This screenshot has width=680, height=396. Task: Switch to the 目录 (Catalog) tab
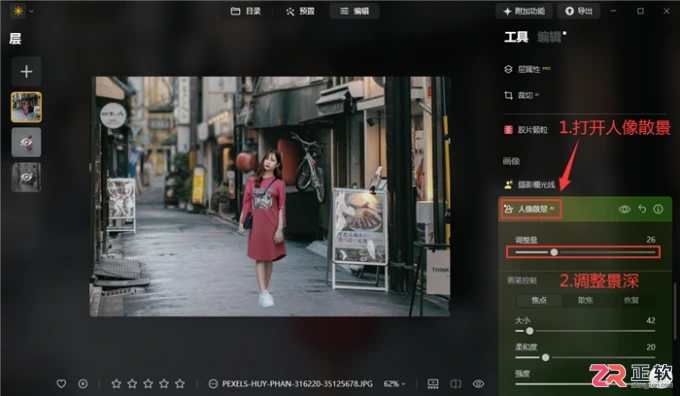(245, 11)
